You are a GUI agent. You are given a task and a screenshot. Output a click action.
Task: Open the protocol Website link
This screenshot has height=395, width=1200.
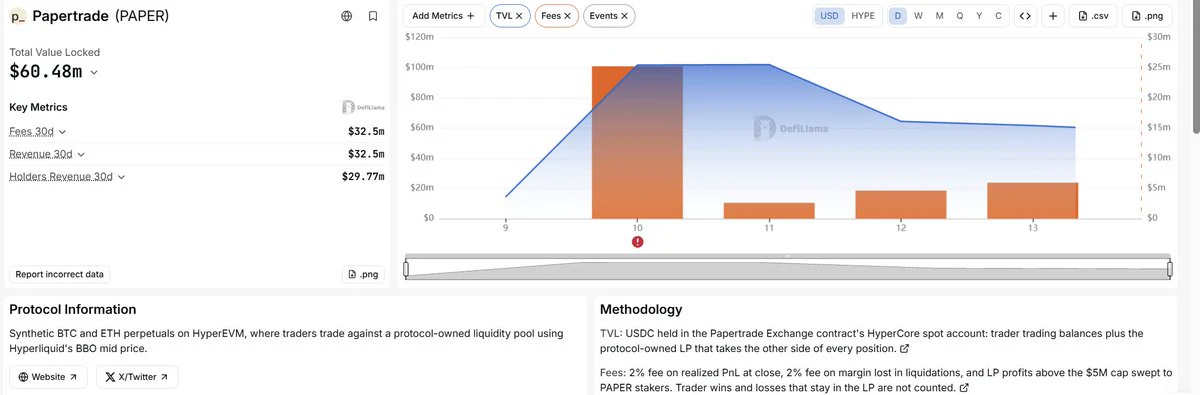click(x=48, y=377)
